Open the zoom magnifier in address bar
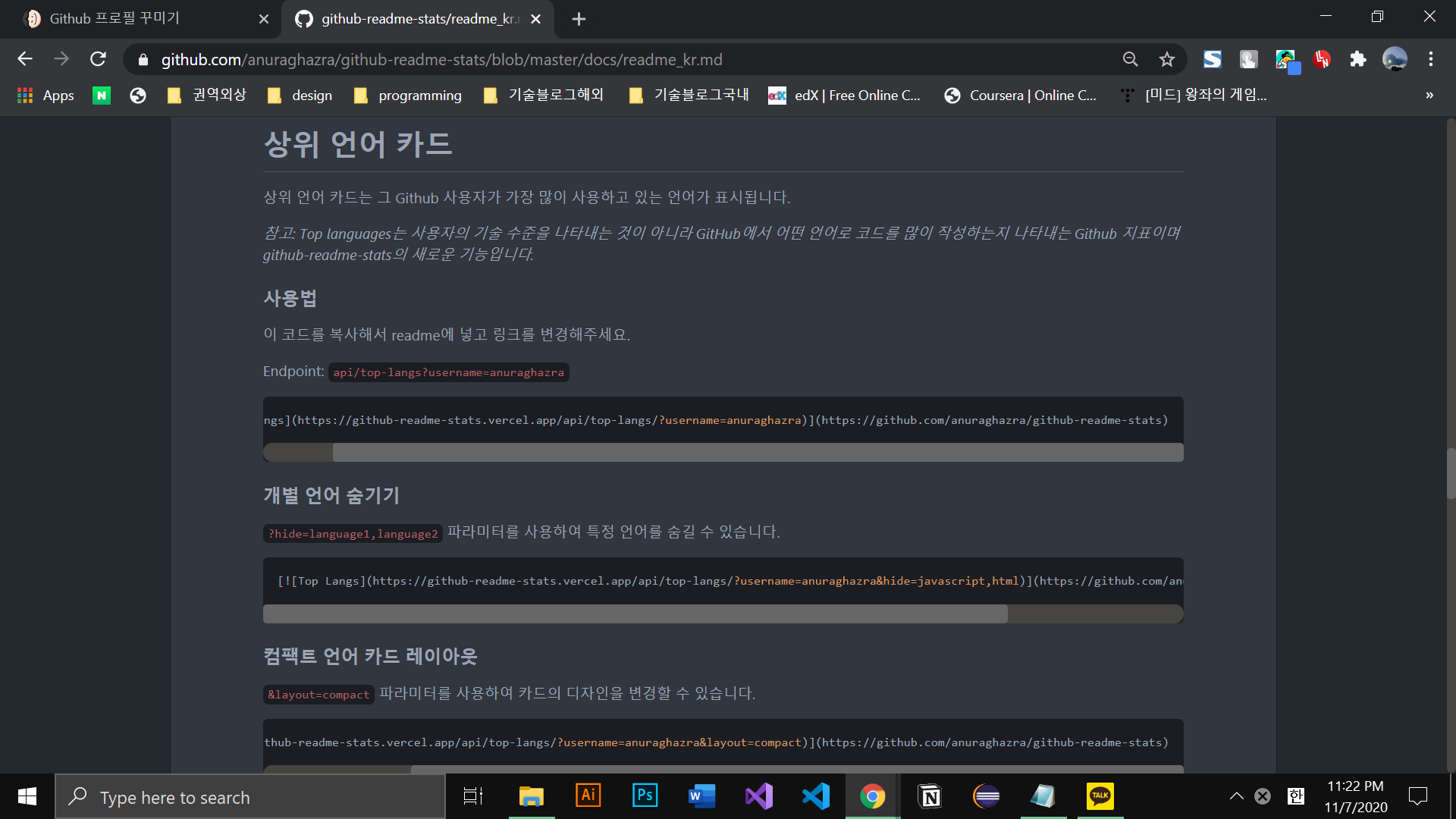This screenshot has height=819, width=1456. [x=1130, y=59]
